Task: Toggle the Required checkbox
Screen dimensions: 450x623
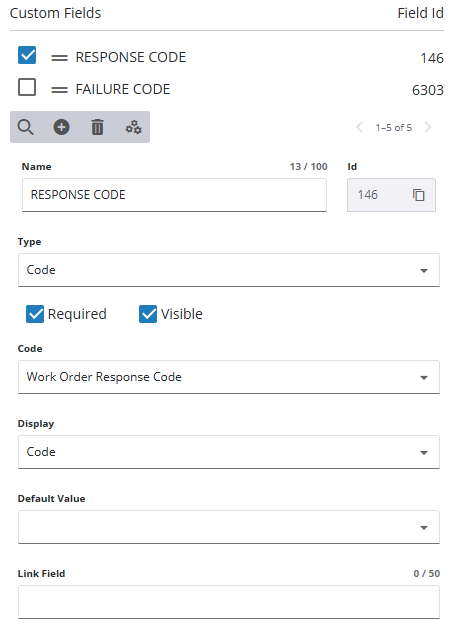Action: tap(35, 314)
